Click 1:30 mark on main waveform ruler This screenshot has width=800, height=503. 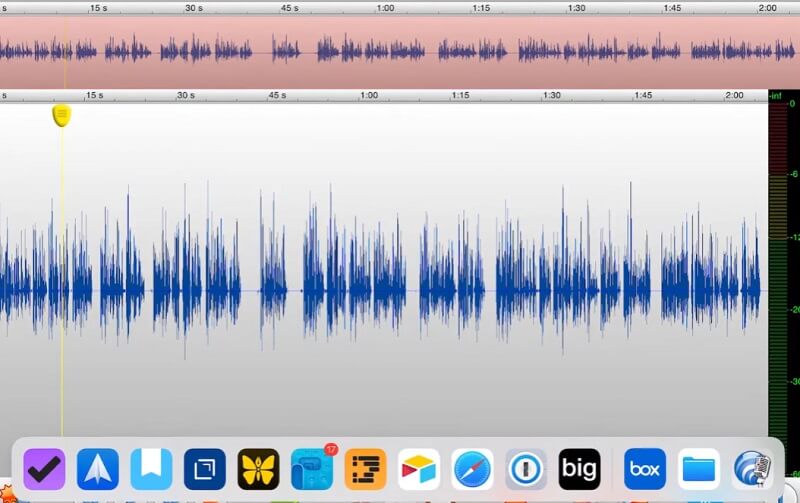552,95
